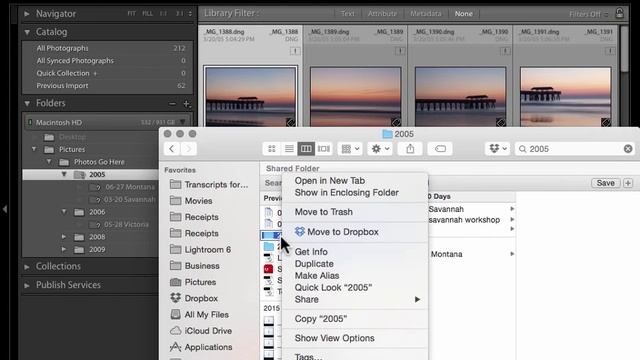The width and height of the screenshot is (640, 360).
Task: Choose Quick Look "2005"
Action: (333, 287)
